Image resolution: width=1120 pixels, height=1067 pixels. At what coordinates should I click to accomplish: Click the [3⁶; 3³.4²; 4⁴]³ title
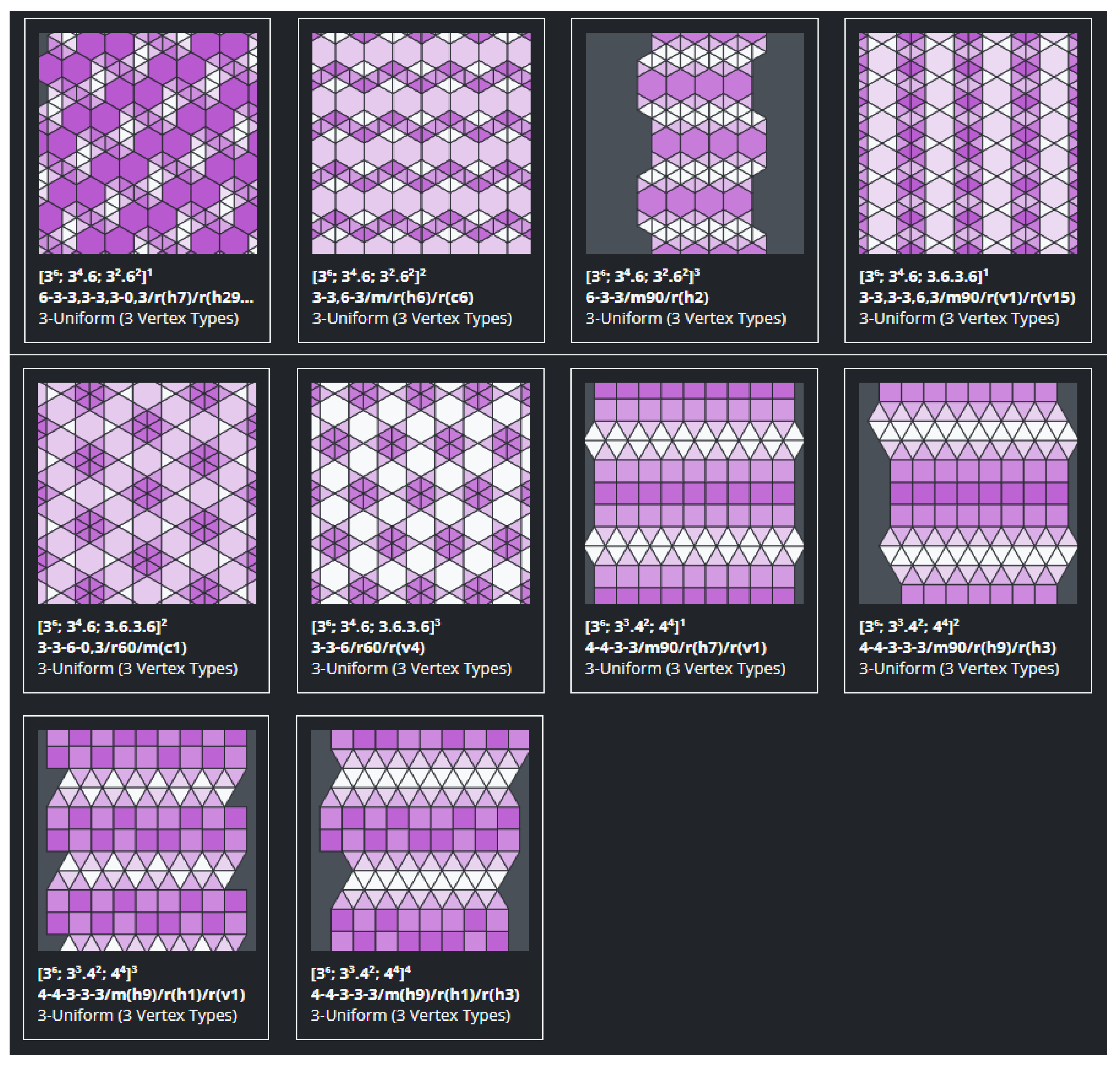pos(88,973)
